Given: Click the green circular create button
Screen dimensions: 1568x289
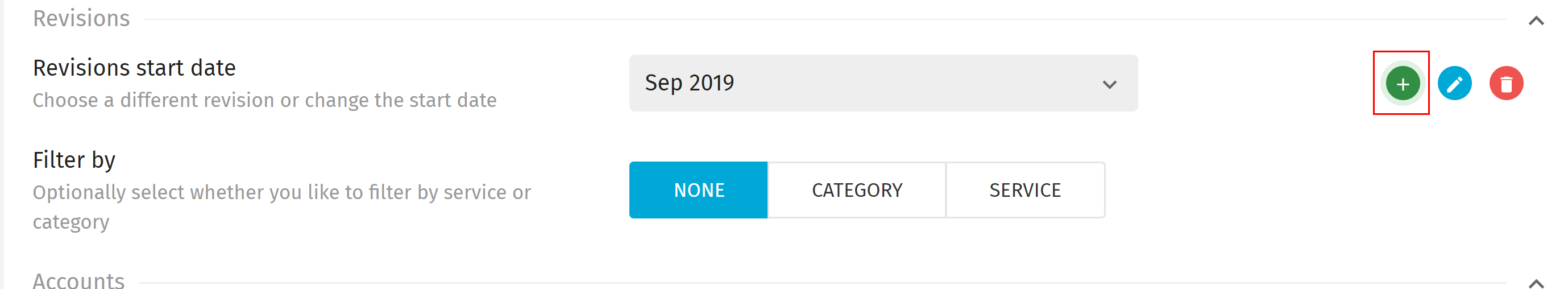Looking at the screenshot, I should click(x=1403, y=84).
